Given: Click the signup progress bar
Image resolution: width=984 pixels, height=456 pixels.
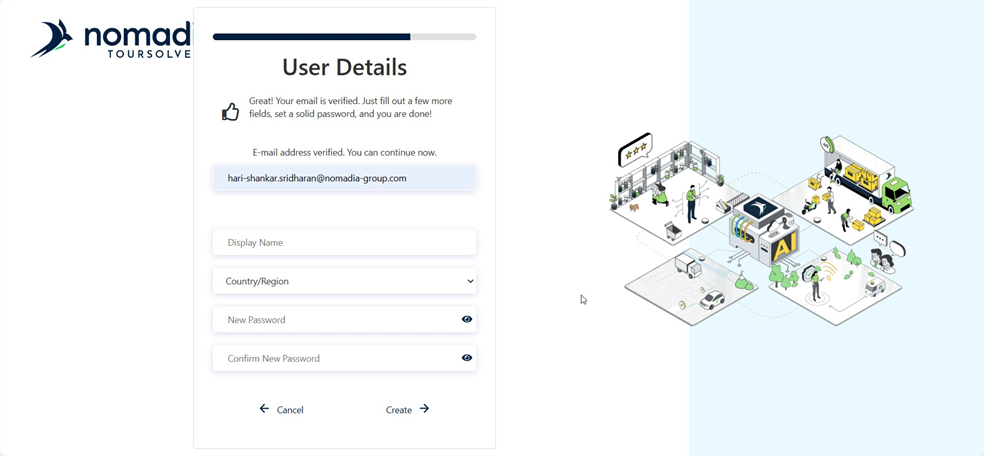Looking at the screenshot, I should (x=344, y=37).
